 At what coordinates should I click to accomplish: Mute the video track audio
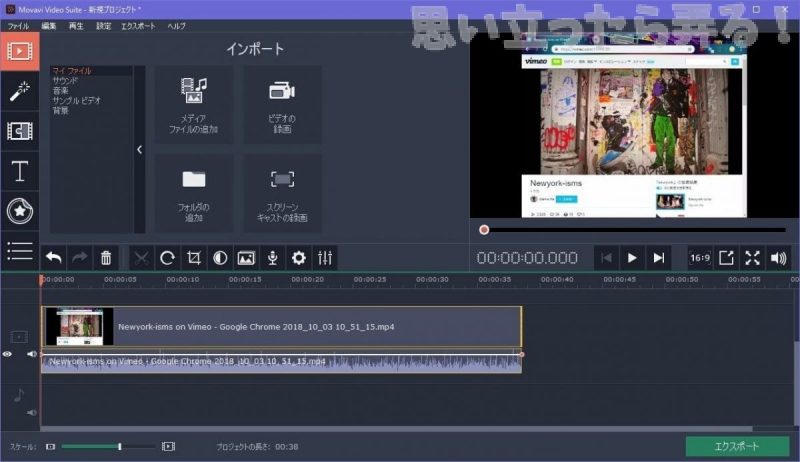[x=32, y=354]
